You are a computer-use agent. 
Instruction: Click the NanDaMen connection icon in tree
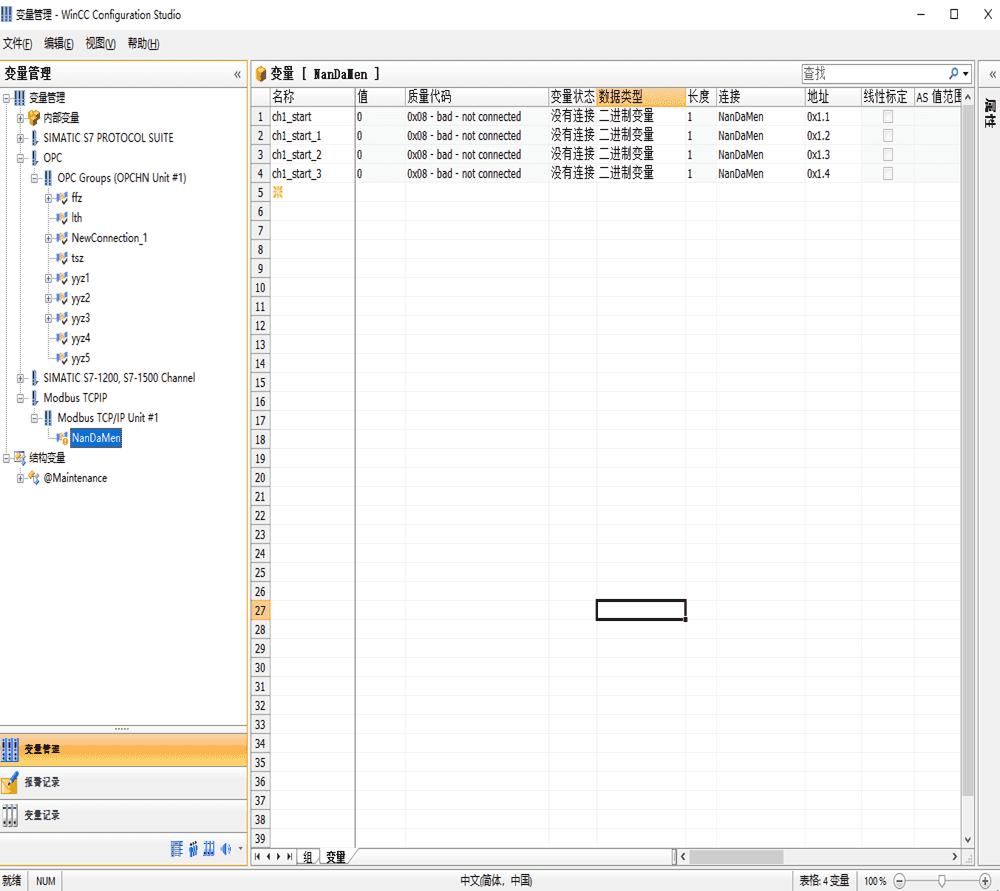pos(62,438)
